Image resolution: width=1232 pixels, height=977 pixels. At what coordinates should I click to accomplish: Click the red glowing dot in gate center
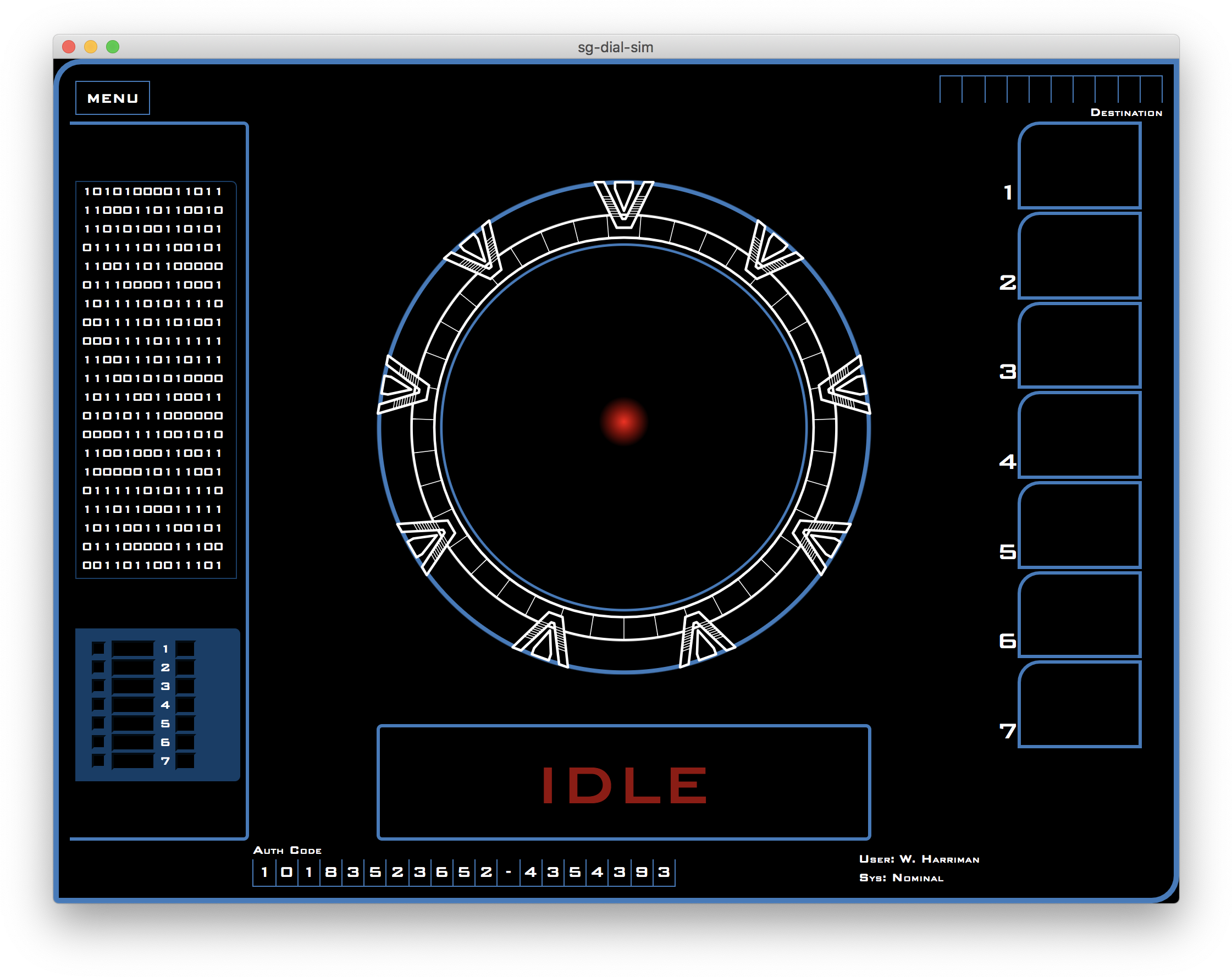pos(623,421)
